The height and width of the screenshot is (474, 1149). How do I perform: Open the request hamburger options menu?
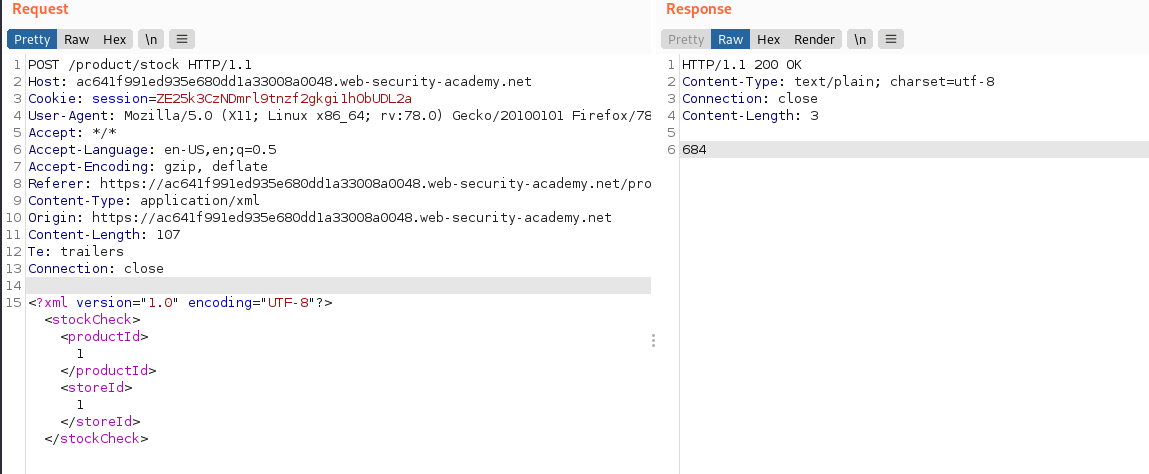click(181, 40)
